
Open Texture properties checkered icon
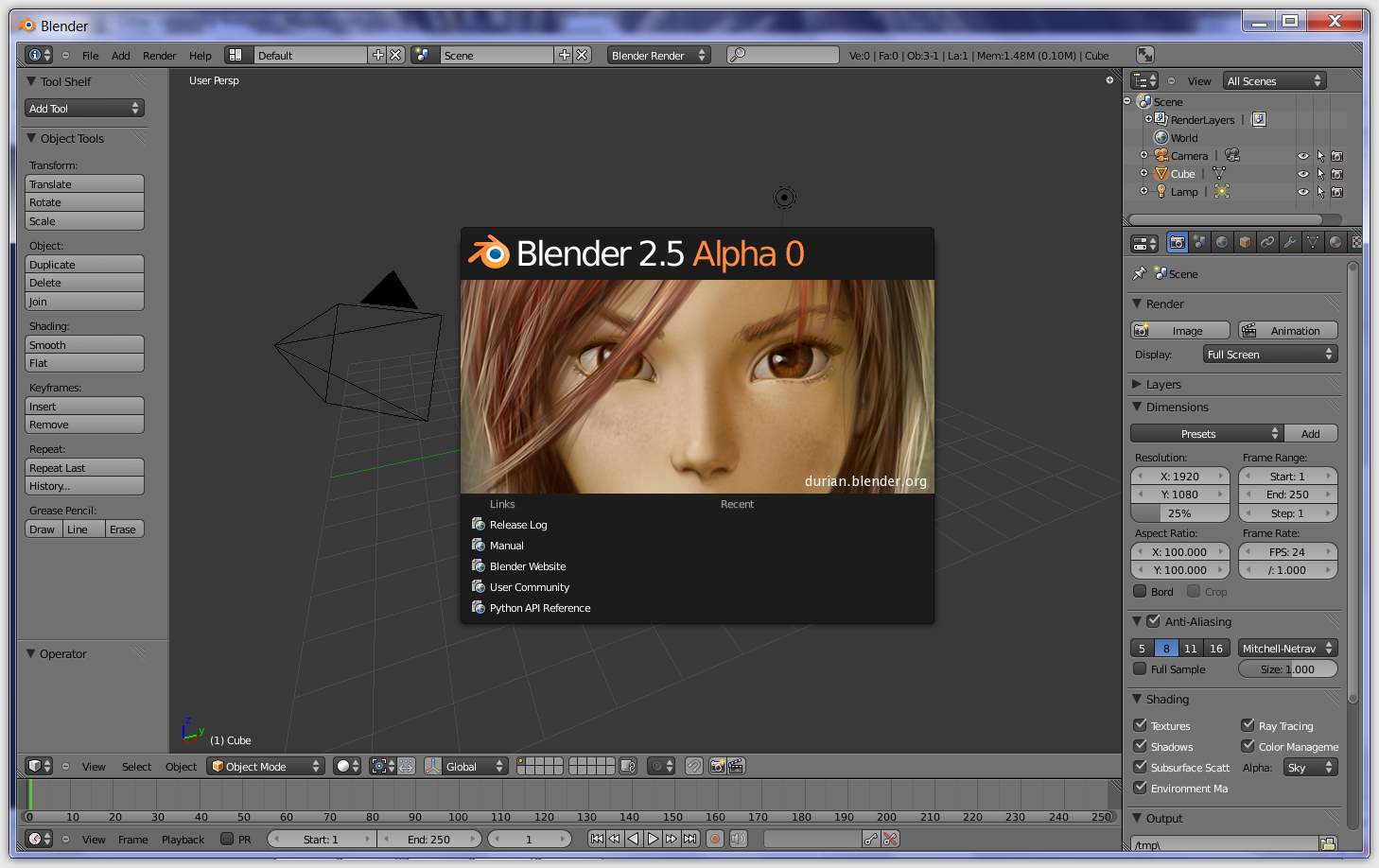1355,242
